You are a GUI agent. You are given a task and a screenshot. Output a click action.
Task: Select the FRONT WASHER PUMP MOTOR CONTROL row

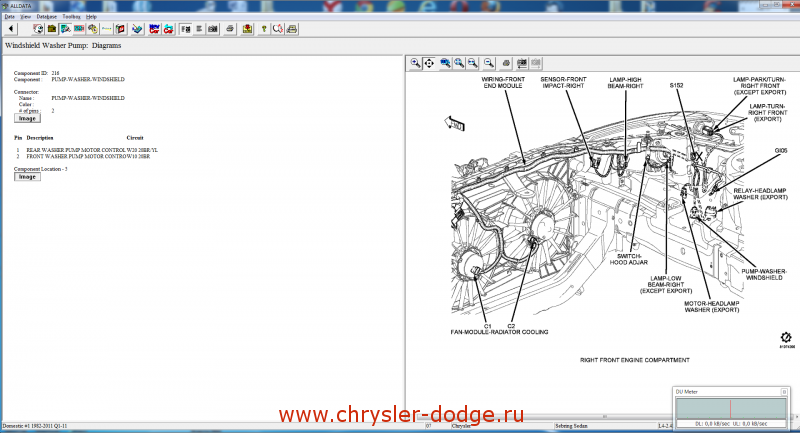point(83,157)
